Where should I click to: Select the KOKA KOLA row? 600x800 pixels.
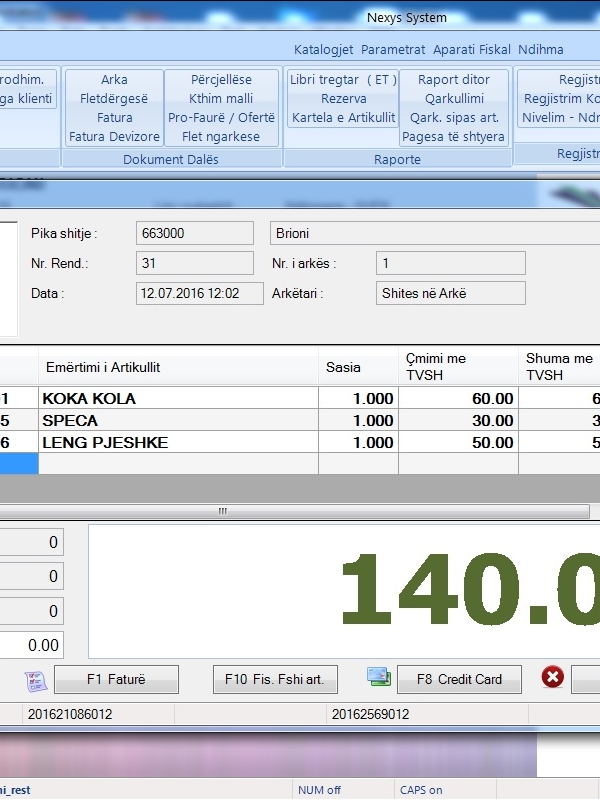pyautogui.click(x=178, y=398)
